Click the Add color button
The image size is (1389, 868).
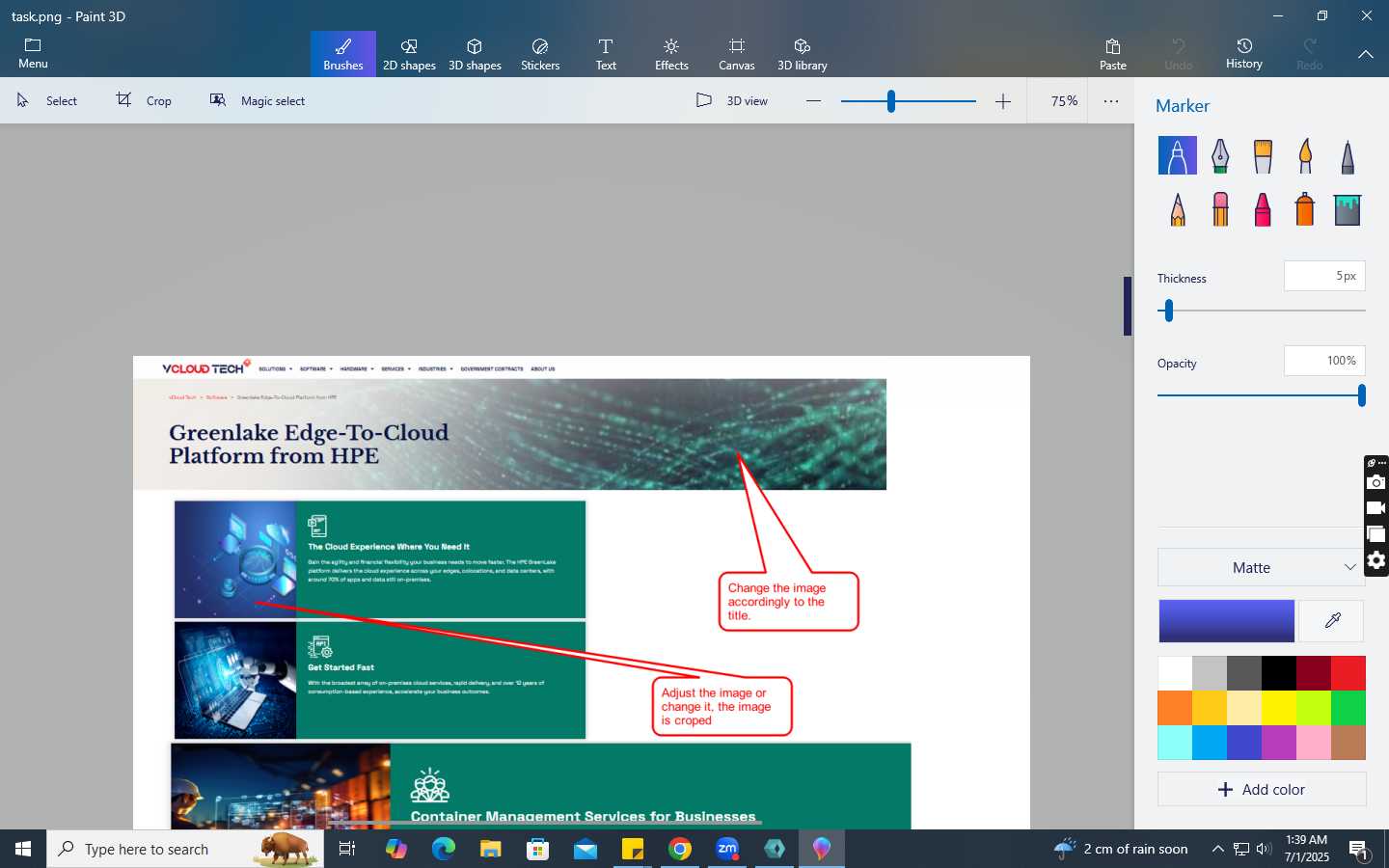pos(1262,789)
